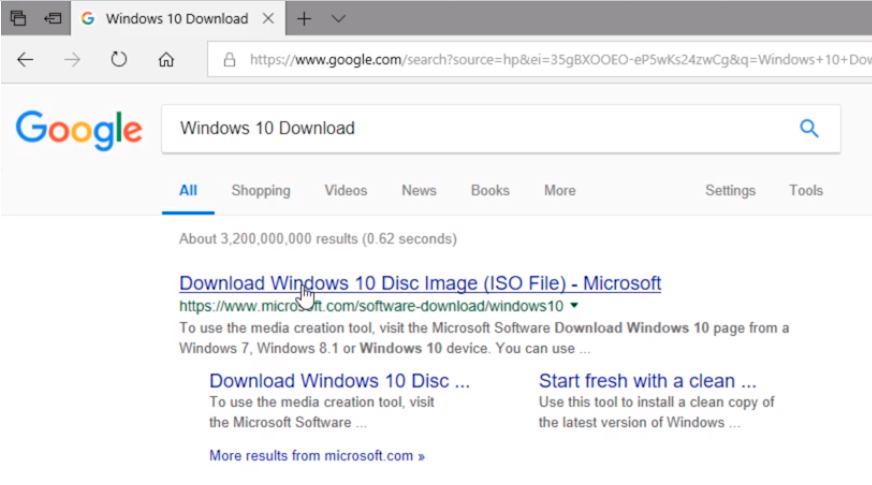
Task: Switch to the Shopping results tab
Action: click(260, 190)
